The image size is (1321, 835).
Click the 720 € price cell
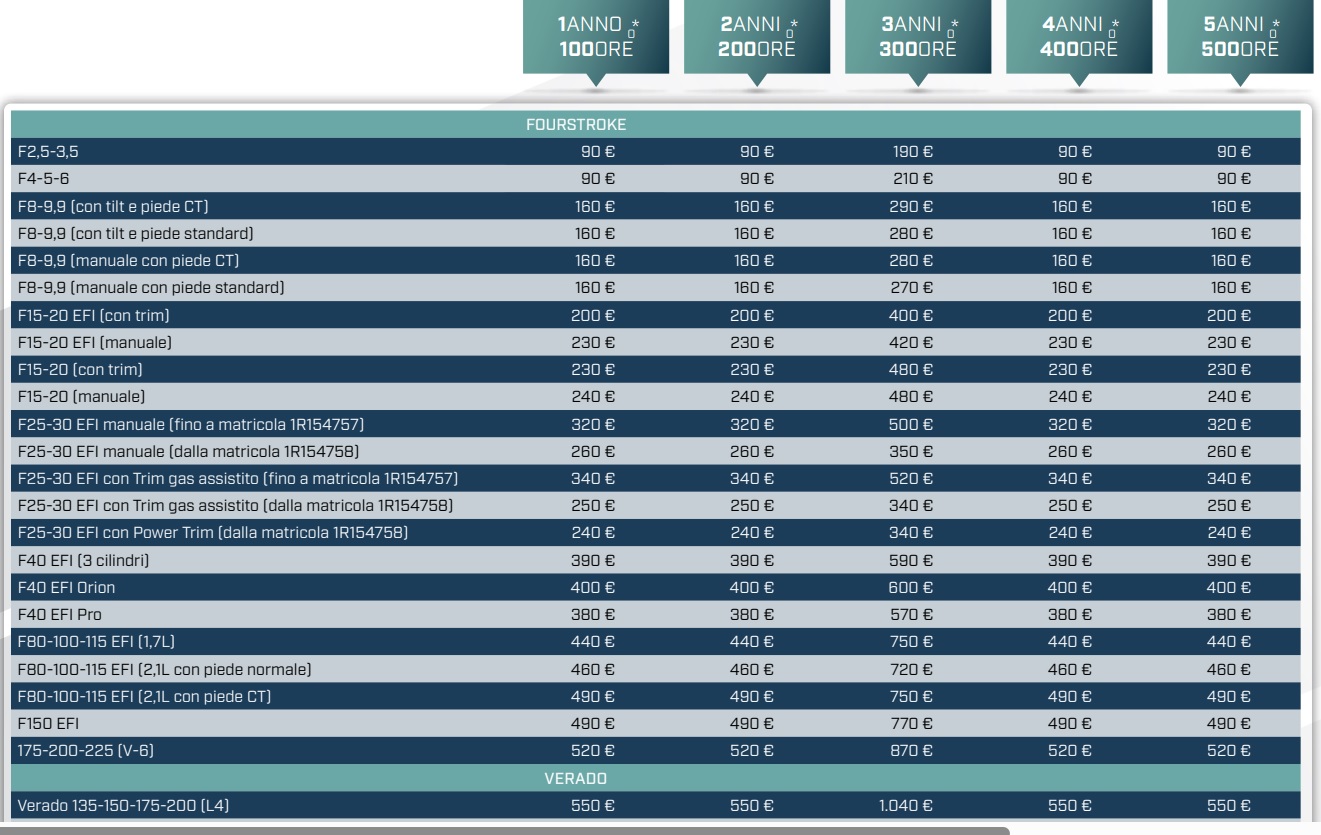coord(911,669)
